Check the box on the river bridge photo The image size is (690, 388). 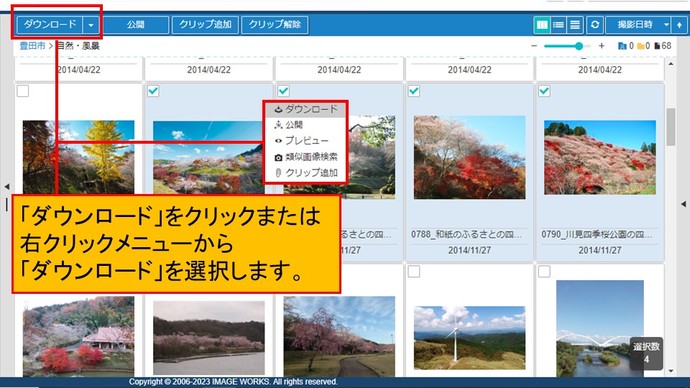pos(544,271)
